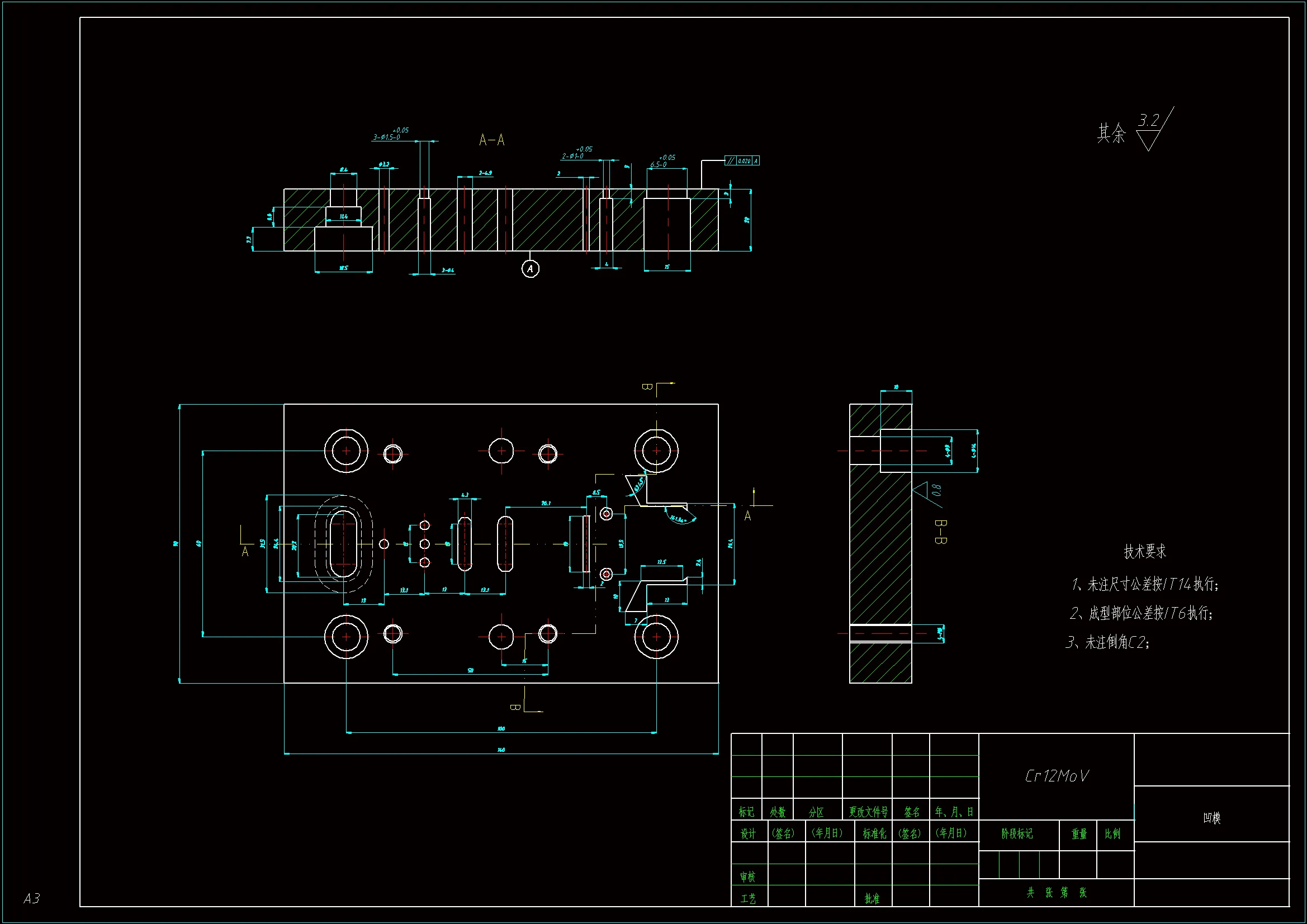Select the 设计 cell in title block
This screenshot has height=924, width=1307.
pyautogui.click(x=748, y=834)
